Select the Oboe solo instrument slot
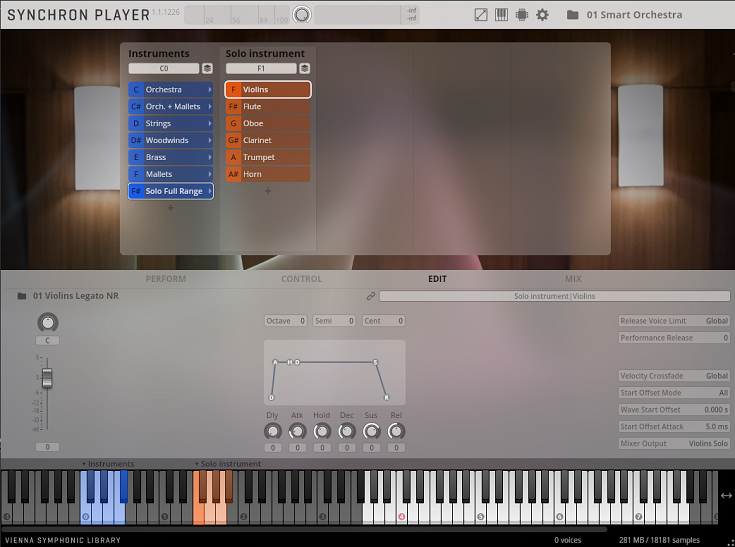 point(268,123)
